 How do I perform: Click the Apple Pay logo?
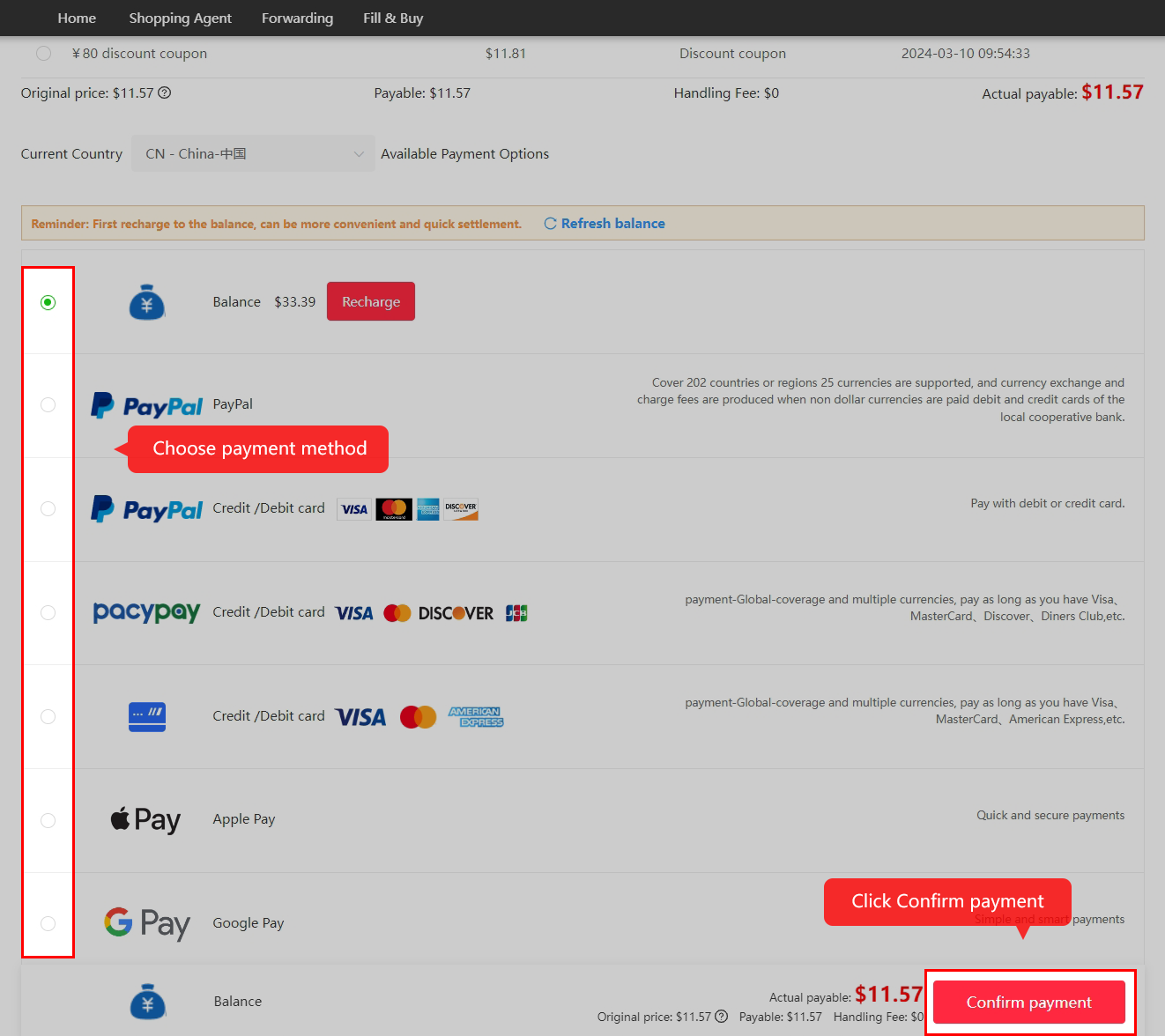click(x=145, y=820)
